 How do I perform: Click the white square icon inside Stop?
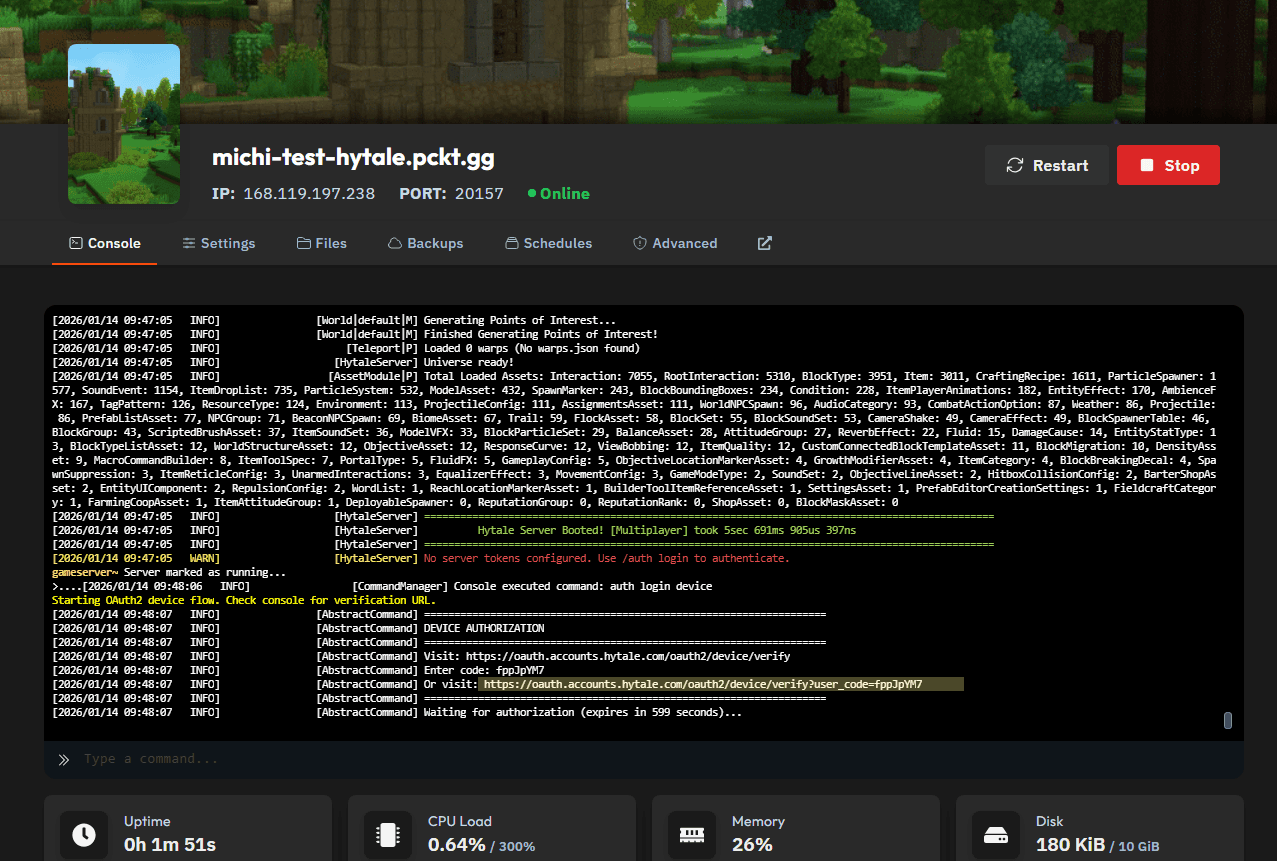point(1145,165)
